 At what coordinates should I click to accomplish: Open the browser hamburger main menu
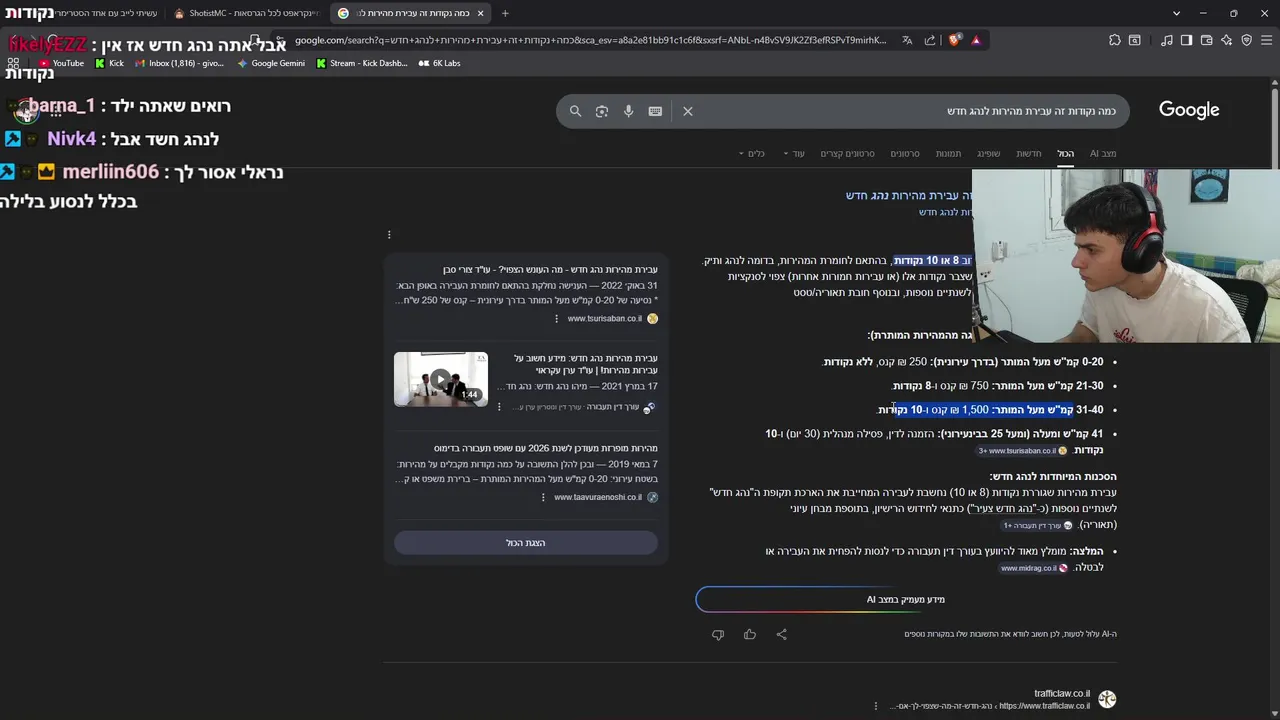[1266, 40]
